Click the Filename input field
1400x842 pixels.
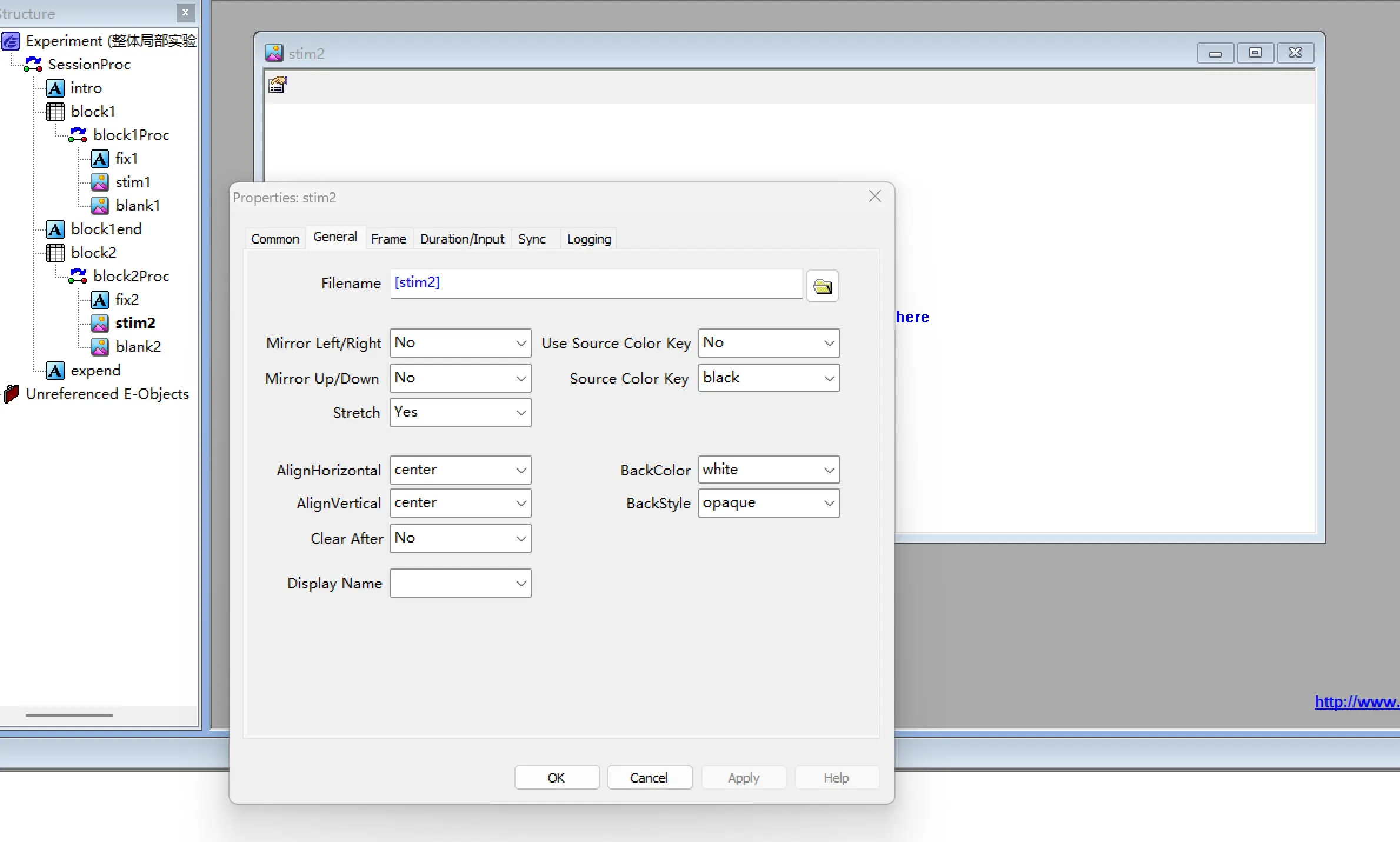click(x=596, y=284)
